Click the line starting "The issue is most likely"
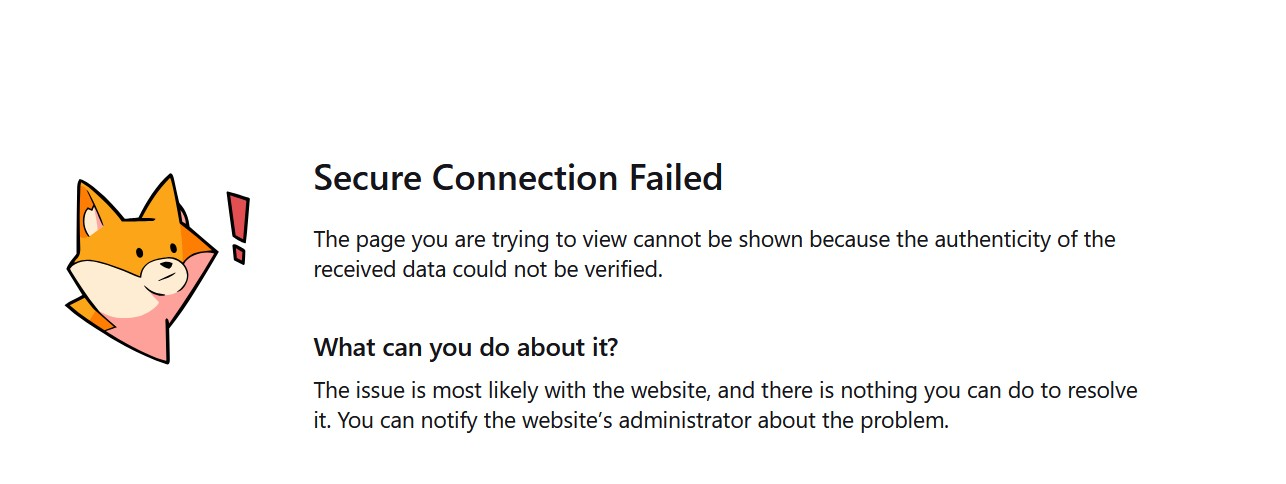1286x484 pixels. (725, 390)
